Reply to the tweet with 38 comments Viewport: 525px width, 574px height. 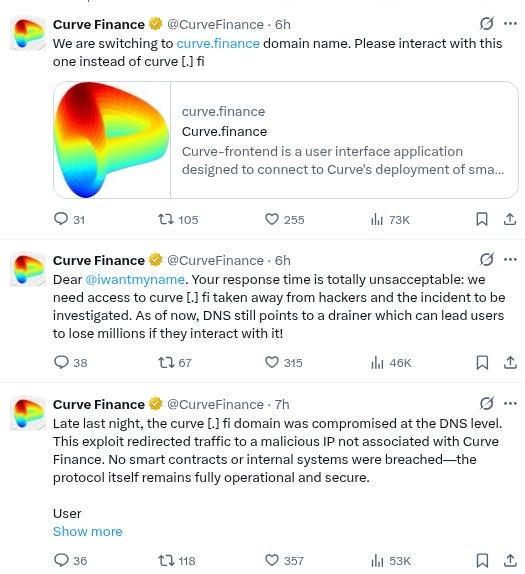(70, 362)
